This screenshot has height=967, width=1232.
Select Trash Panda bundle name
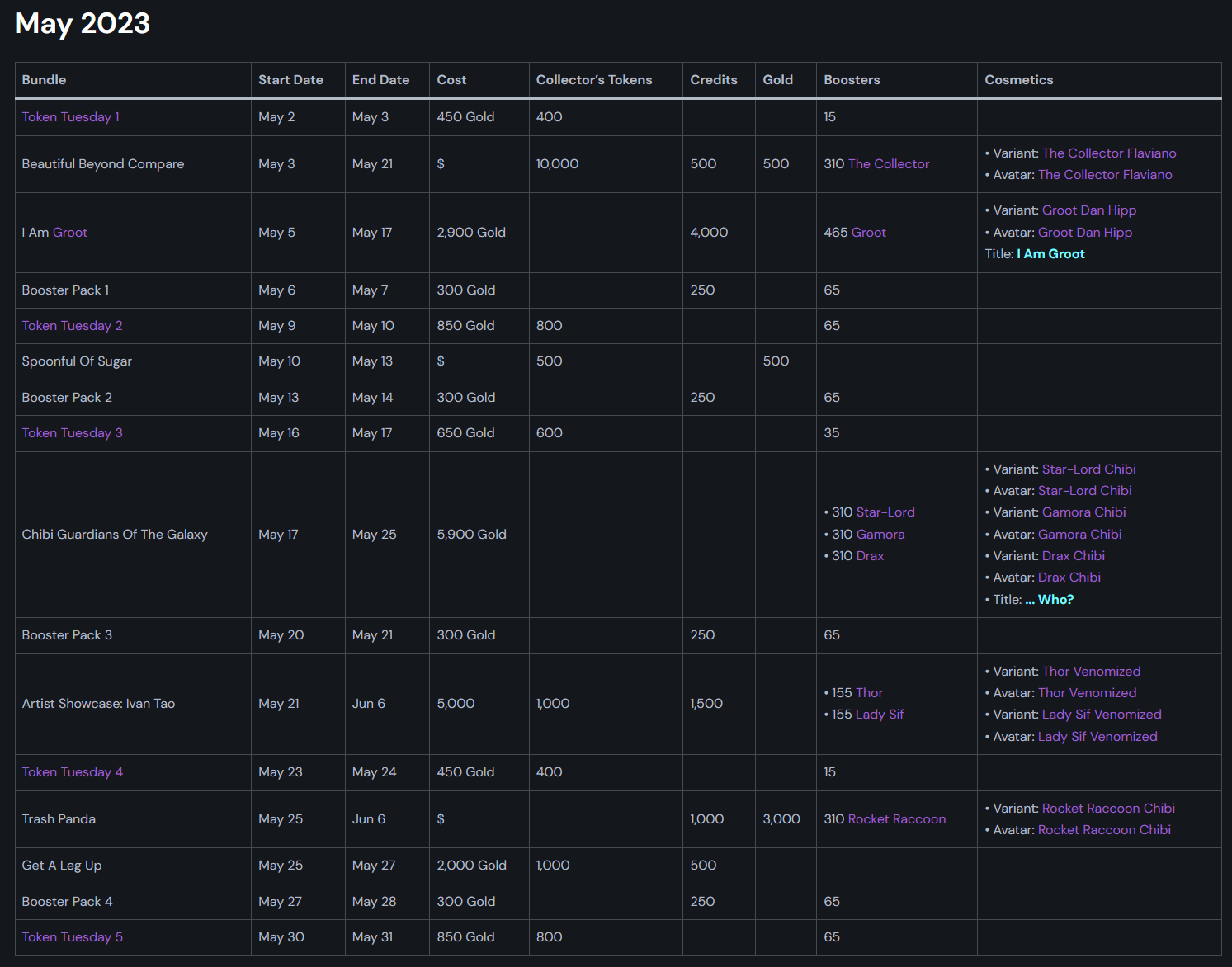[59, 819]
